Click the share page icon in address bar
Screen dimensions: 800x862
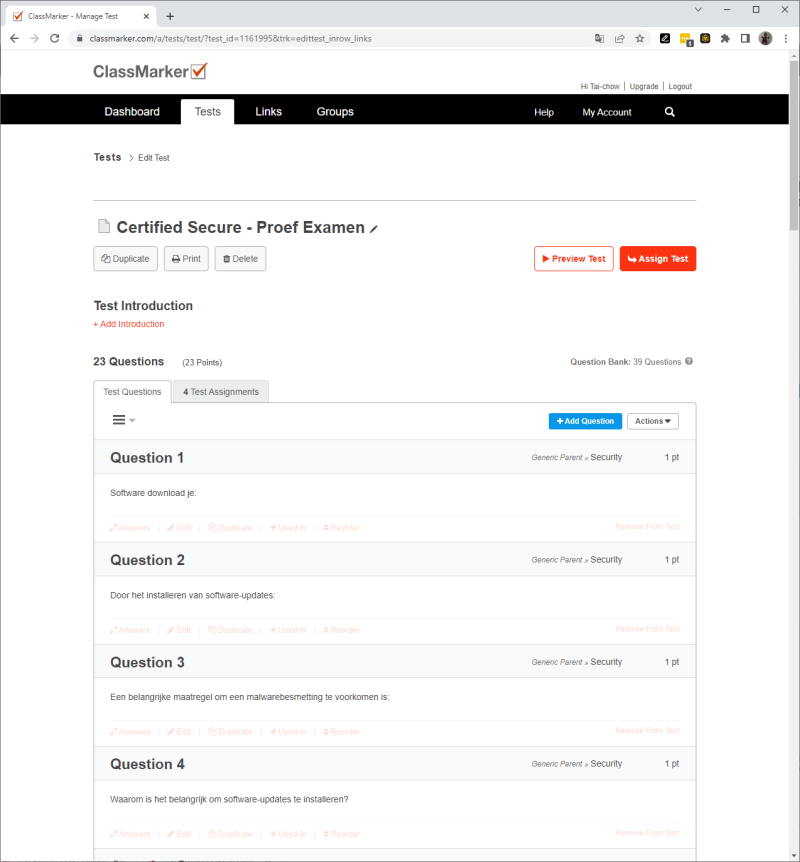[x=620, y=38]
